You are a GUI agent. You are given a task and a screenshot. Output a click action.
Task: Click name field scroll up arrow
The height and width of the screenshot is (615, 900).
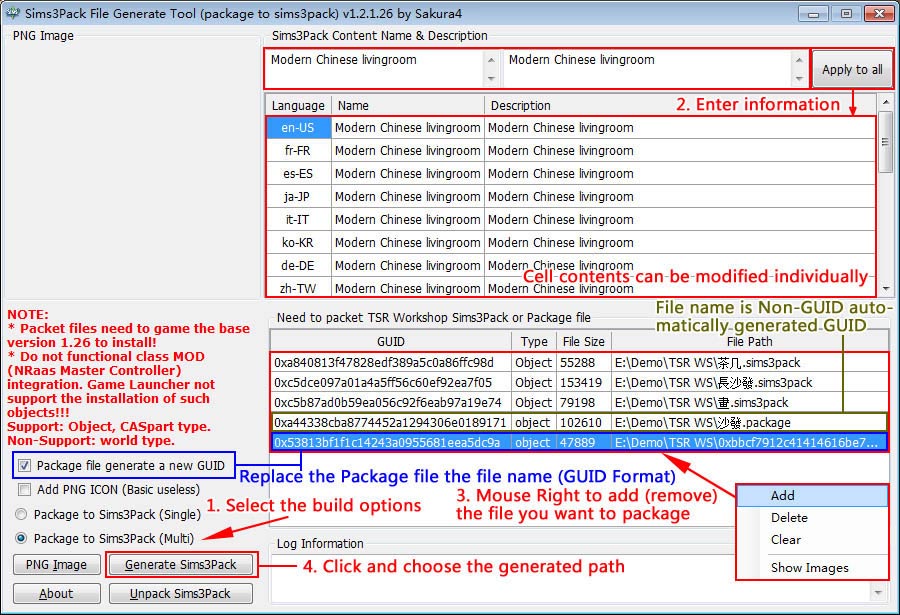(x=491, y=60)
